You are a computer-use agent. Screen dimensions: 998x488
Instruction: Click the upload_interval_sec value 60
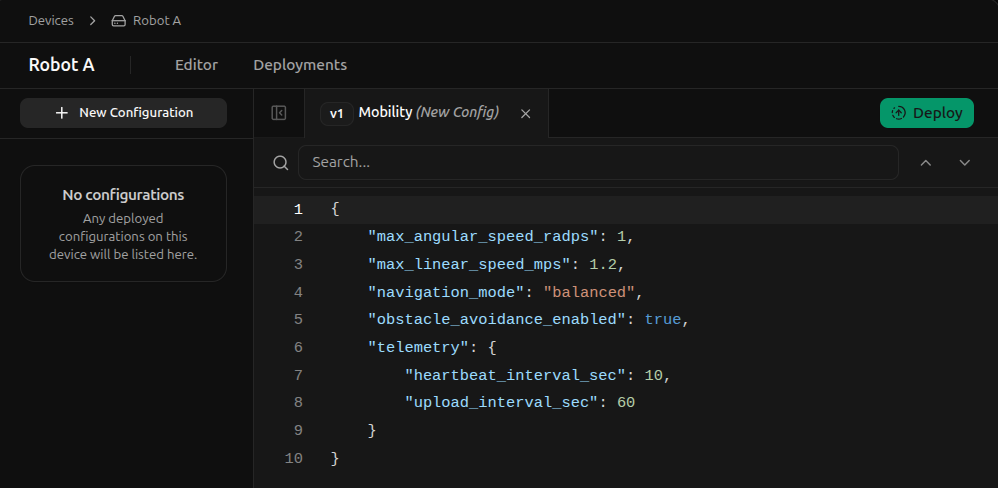625,403
